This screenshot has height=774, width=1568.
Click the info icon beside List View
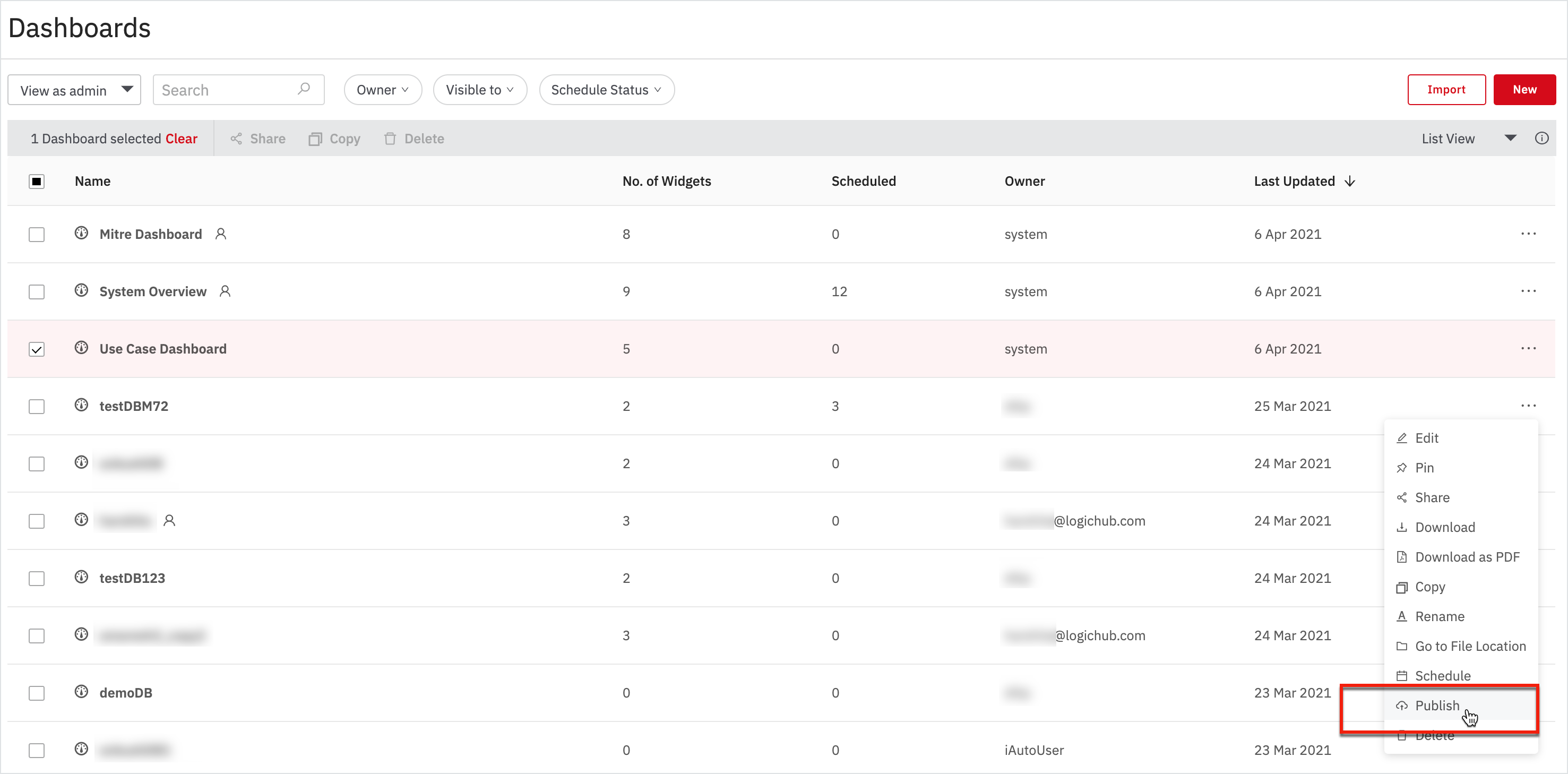point(1541,138)
